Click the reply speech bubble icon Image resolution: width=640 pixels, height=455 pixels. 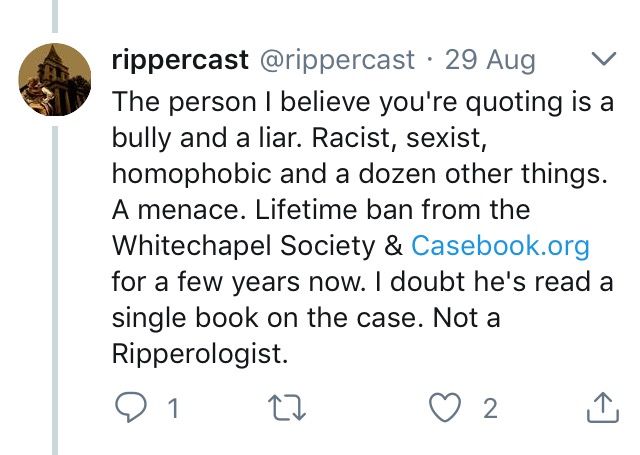[130, 408]
